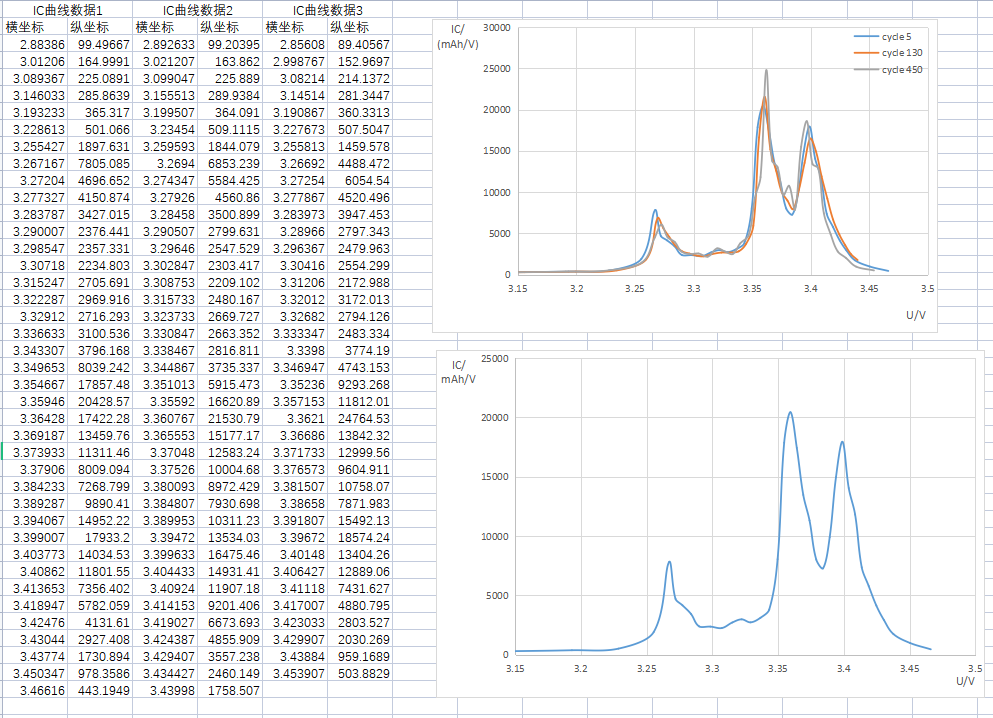993x718 pixels.
Task: Select the IC曲线数据2 header cell
Action: pos(198,10)
